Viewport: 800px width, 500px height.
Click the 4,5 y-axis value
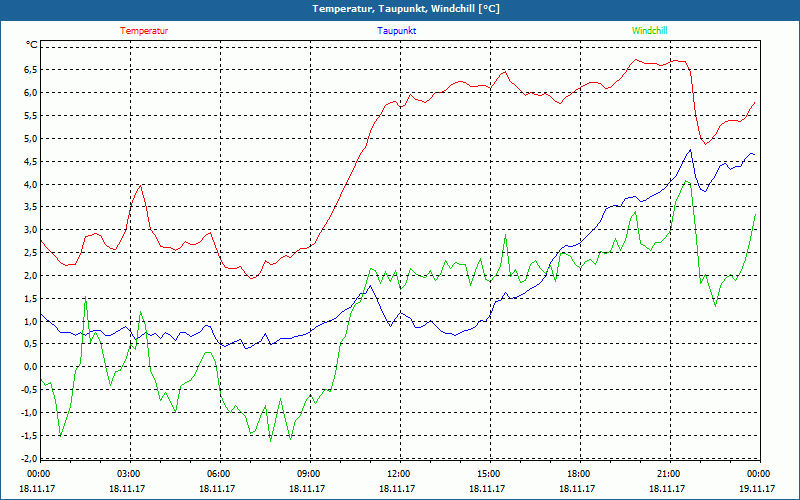[31, 162]
